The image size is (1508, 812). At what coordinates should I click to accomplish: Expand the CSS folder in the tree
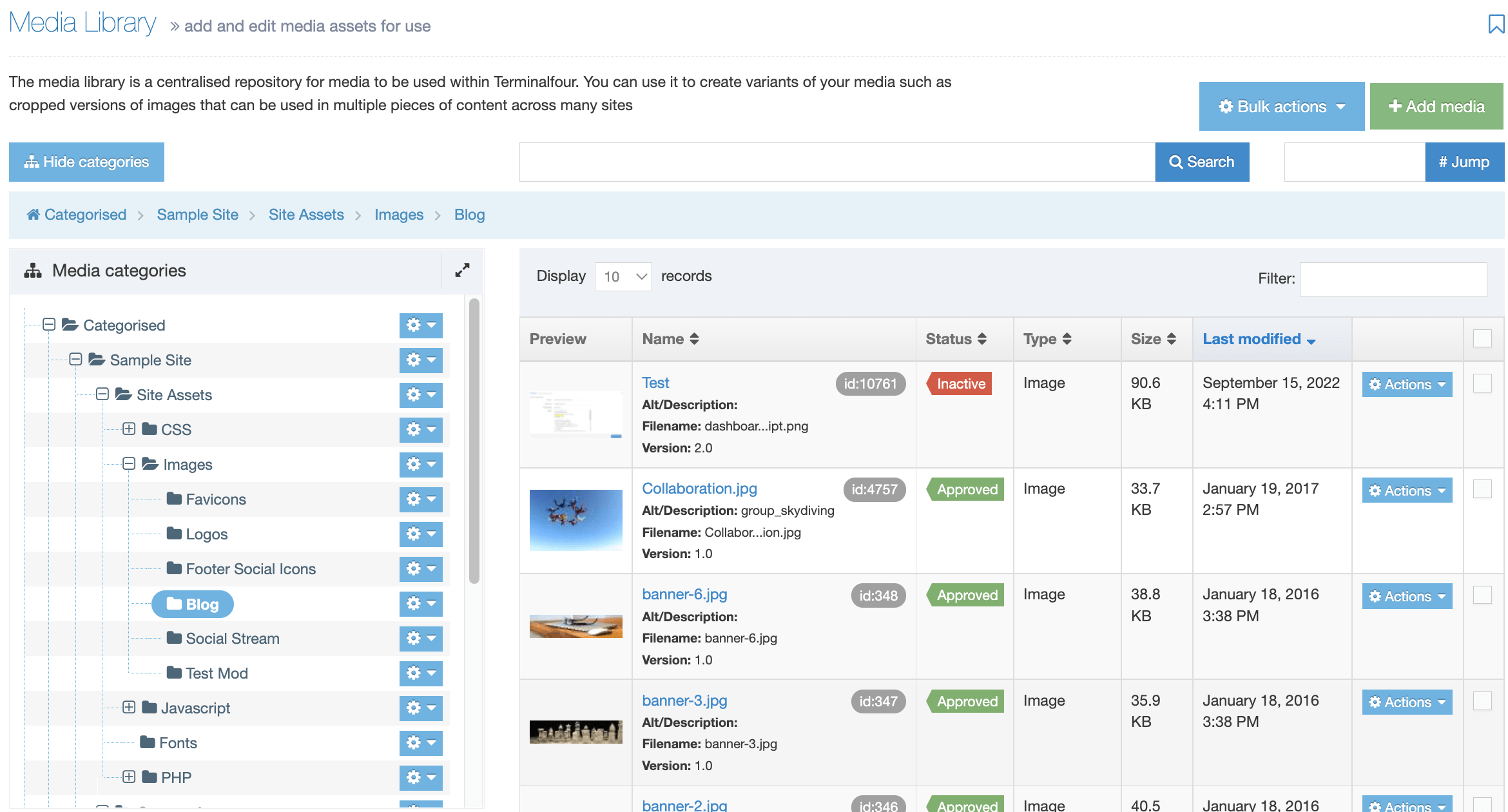click(129, 429)
